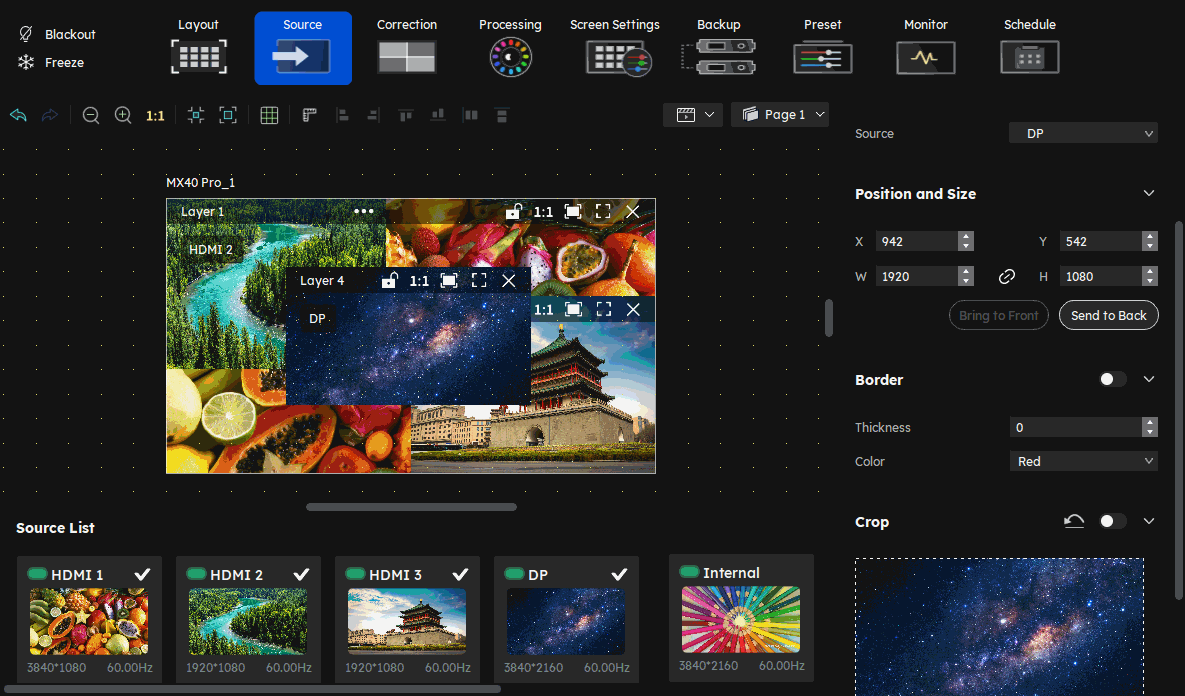Close Layer 4 with X icon
This screenshot has height=696, width=1185.
[x=509, y=281]
